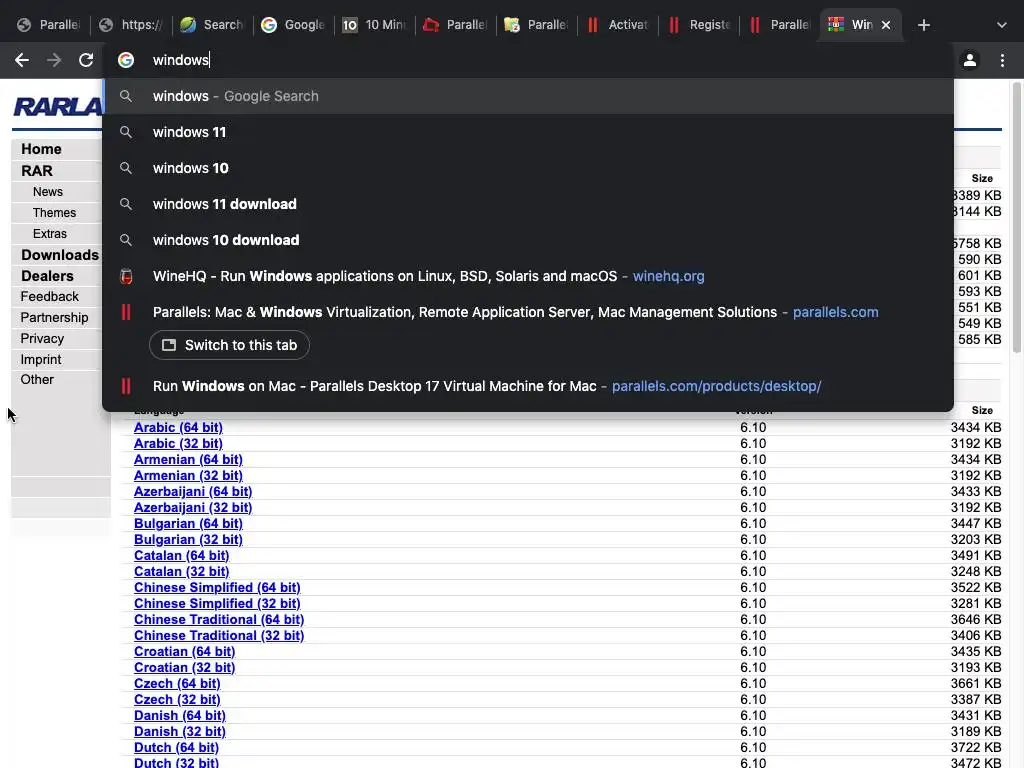Open Feedback in the sidebar
Image resolution: width=1024 pixels, height=768 pixels.
click(50, 296)
